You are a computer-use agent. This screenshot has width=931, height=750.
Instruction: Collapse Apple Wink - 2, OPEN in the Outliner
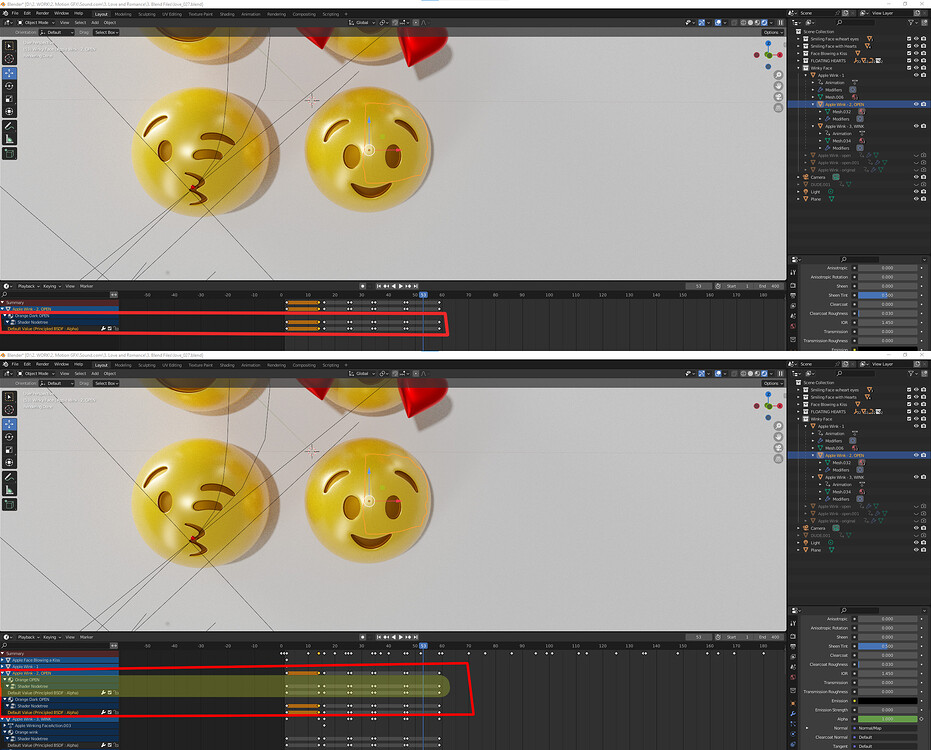coord(813,105)
